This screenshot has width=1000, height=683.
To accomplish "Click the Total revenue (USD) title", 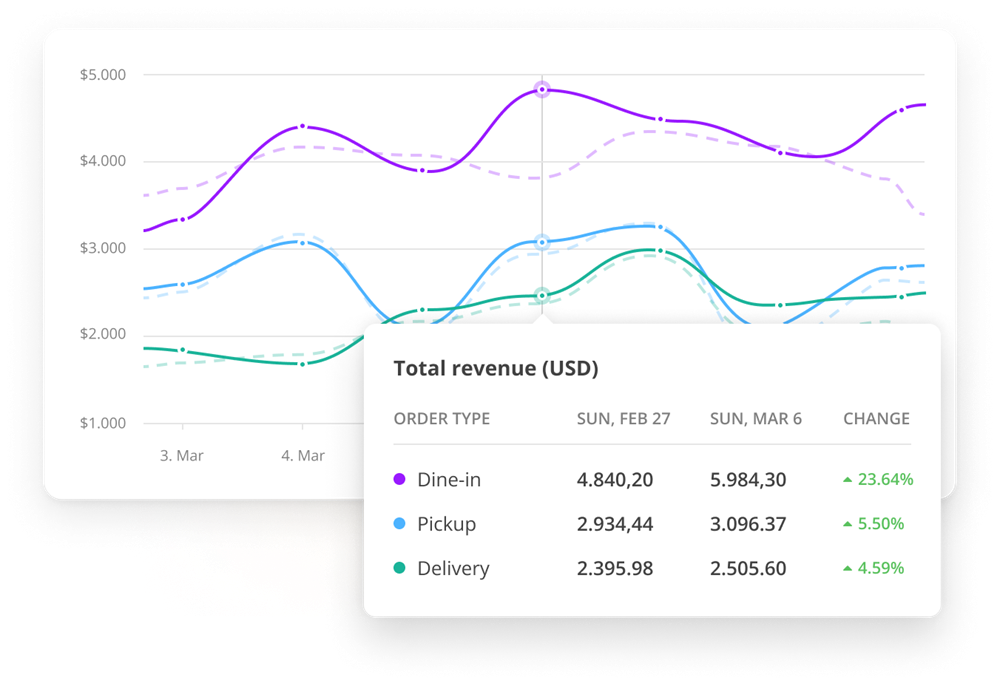I will [x=496, y=369].
